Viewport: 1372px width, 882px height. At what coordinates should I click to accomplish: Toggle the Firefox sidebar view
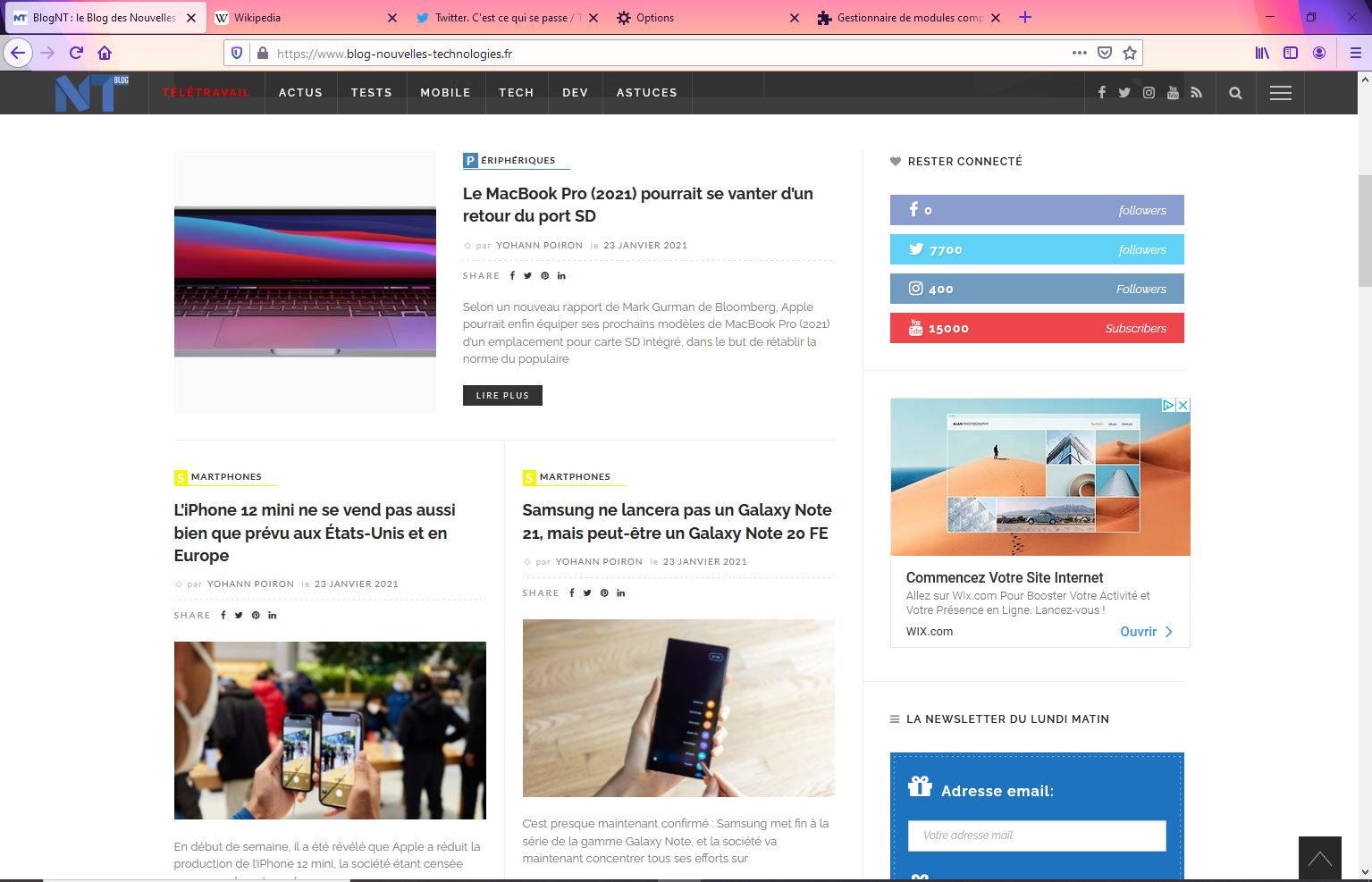point(1291,53)
